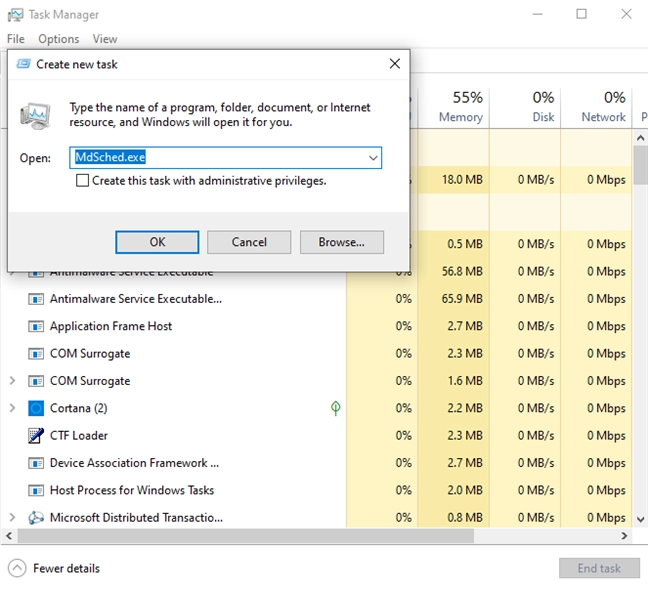Click Cortana (2) process name
The height and width of the screenshot is (591, 648).
[x=79, y=408]
